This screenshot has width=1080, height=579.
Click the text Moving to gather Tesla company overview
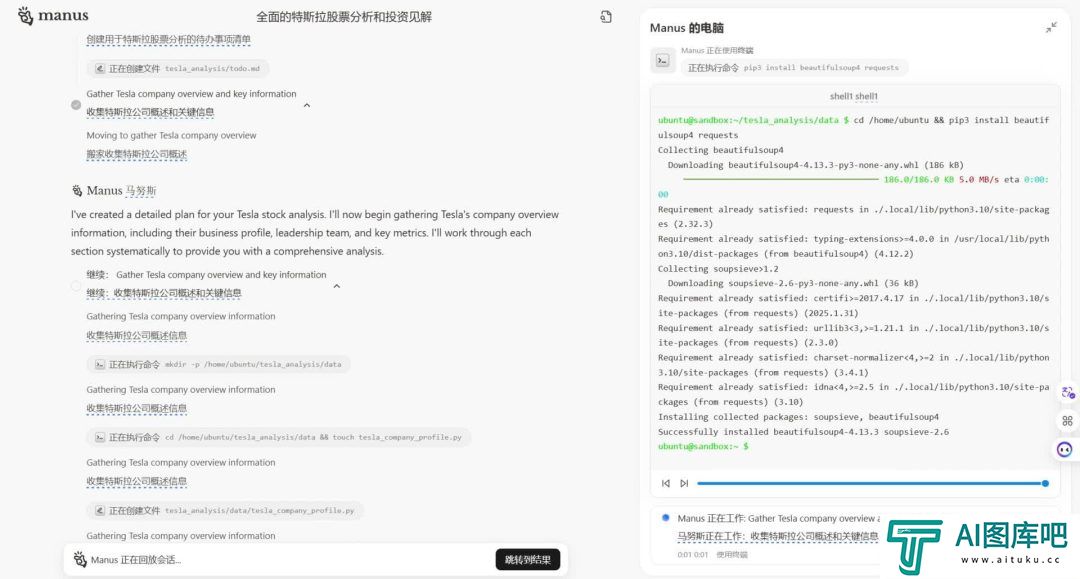click(171, 136)
